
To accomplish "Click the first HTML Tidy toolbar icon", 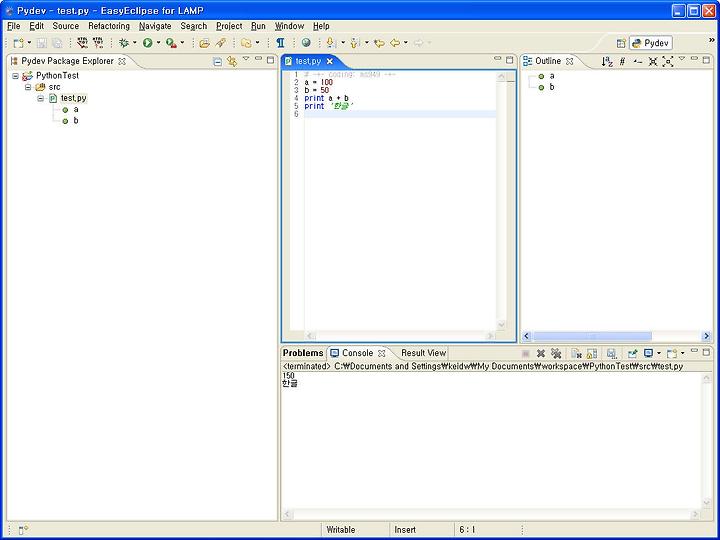I will (x=82, y=43).
